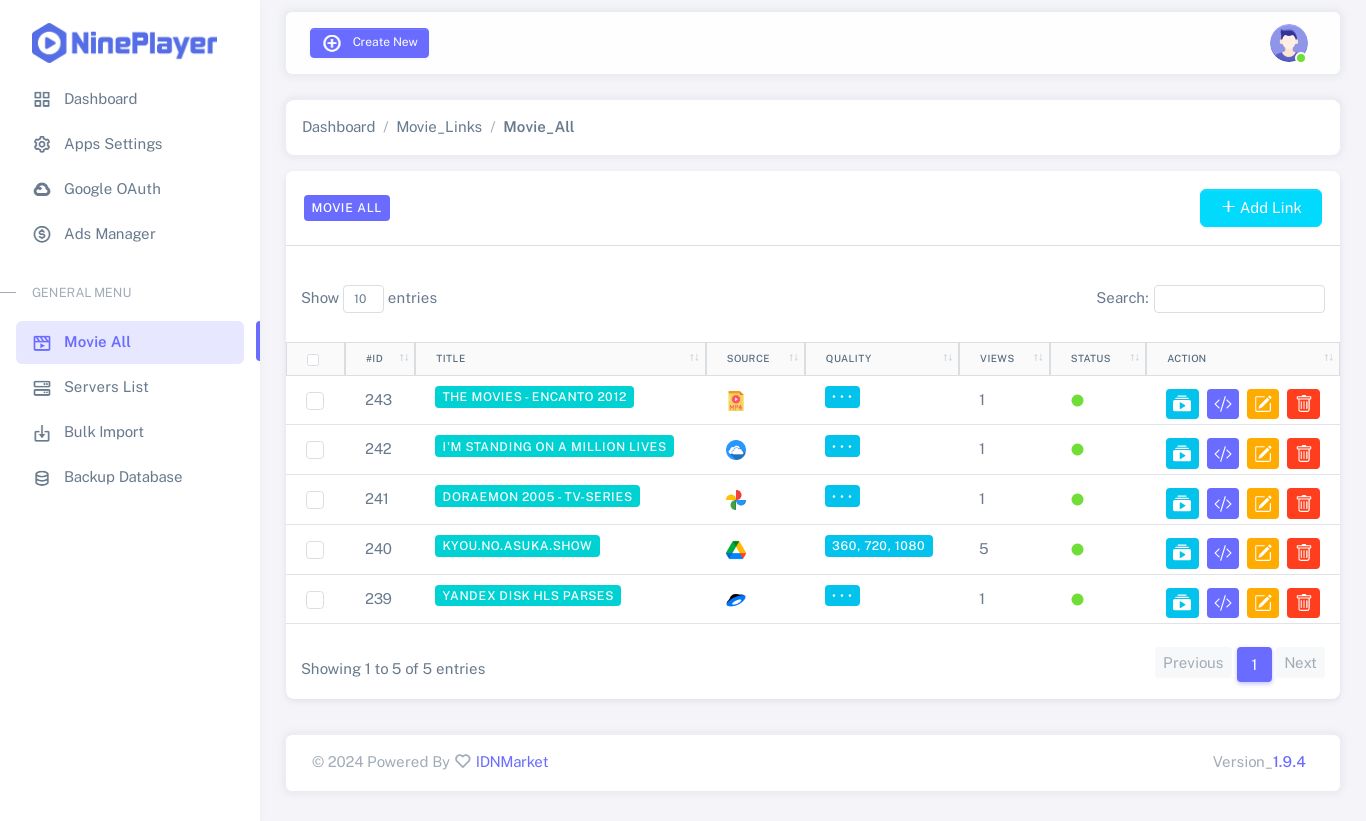Screen dimensions: 1366x821
Task: Open the IDNMarket footer link
Action: click(512, 762)
